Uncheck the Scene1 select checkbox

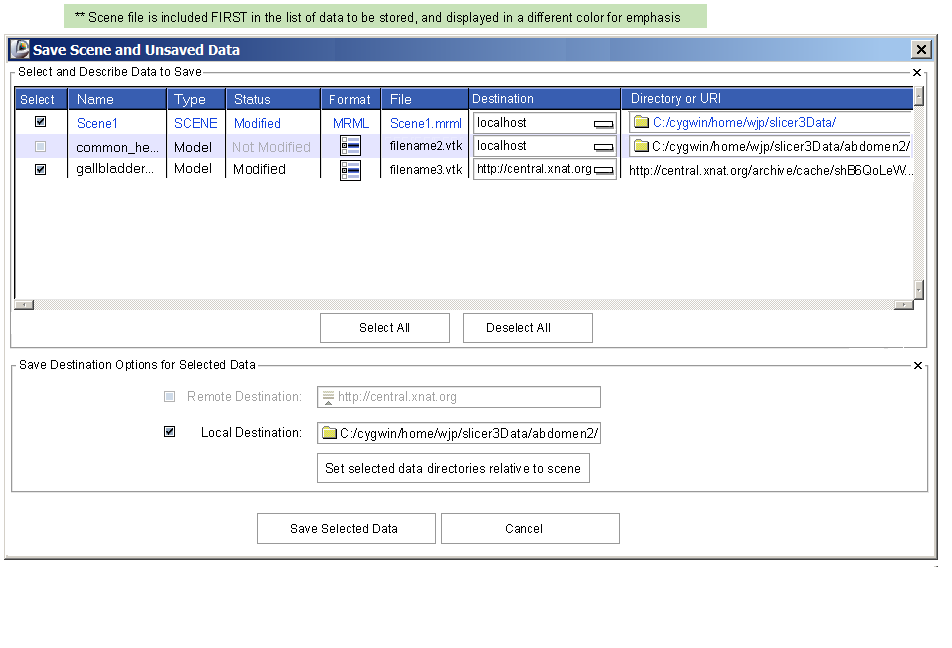click(41, 122)
